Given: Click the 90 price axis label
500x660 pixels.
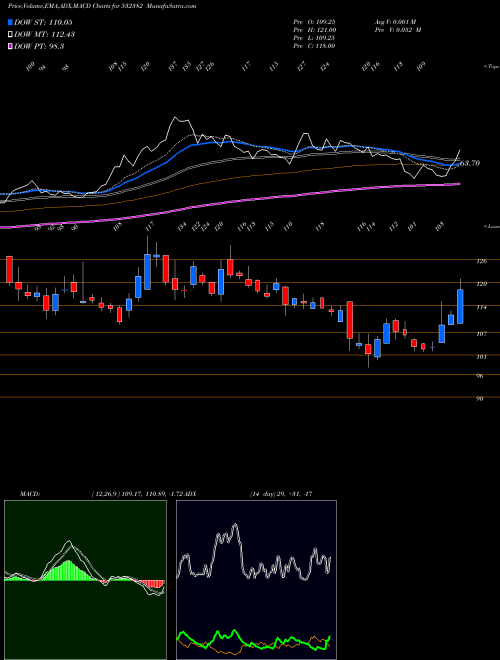Looking at the screenshot, I should 479,399.
